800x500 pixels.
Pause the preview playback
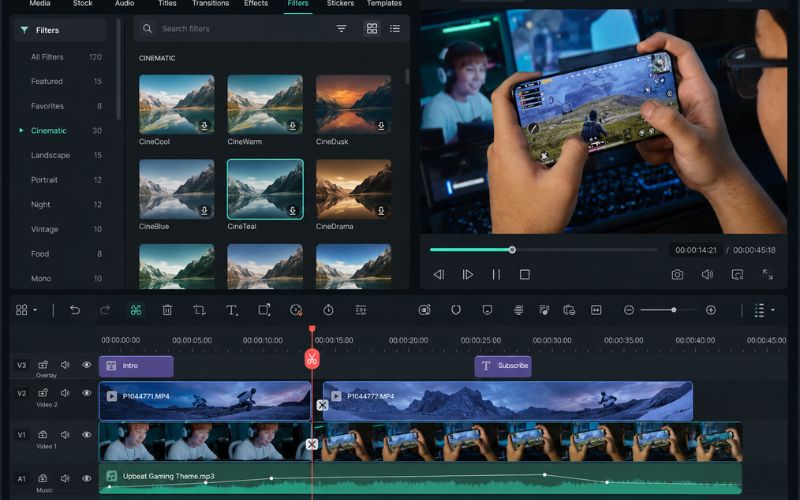point(496,274)
